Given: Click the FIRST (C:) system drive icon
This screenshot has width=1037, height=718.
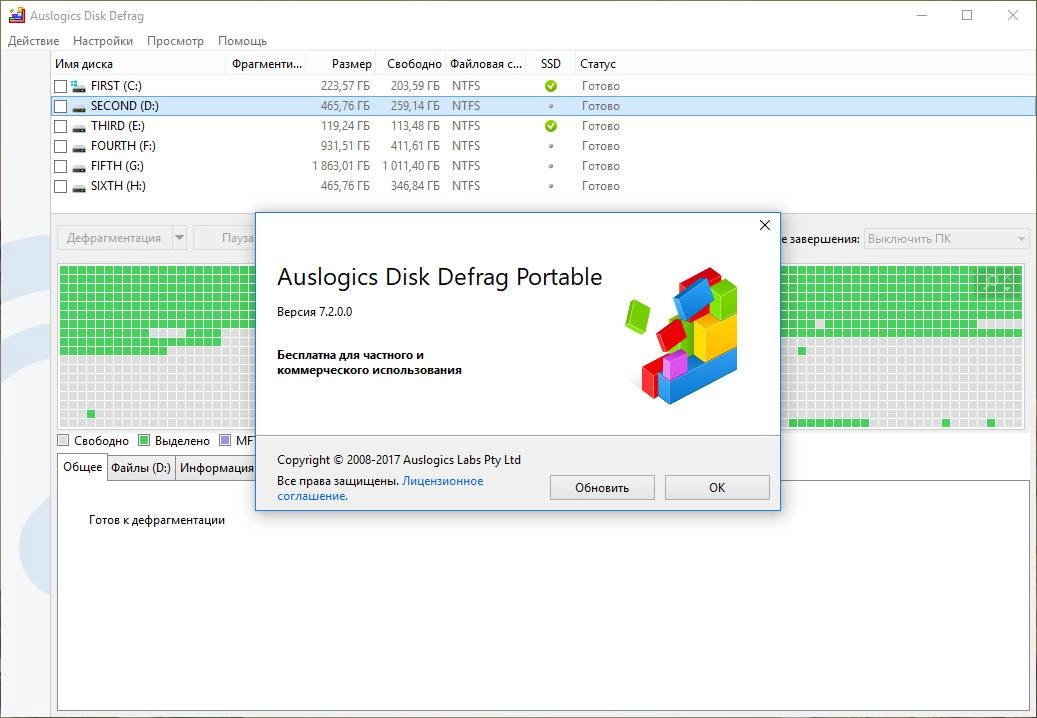Looking at the screenshot, I should pyautogui.click(x=79, y=86).
